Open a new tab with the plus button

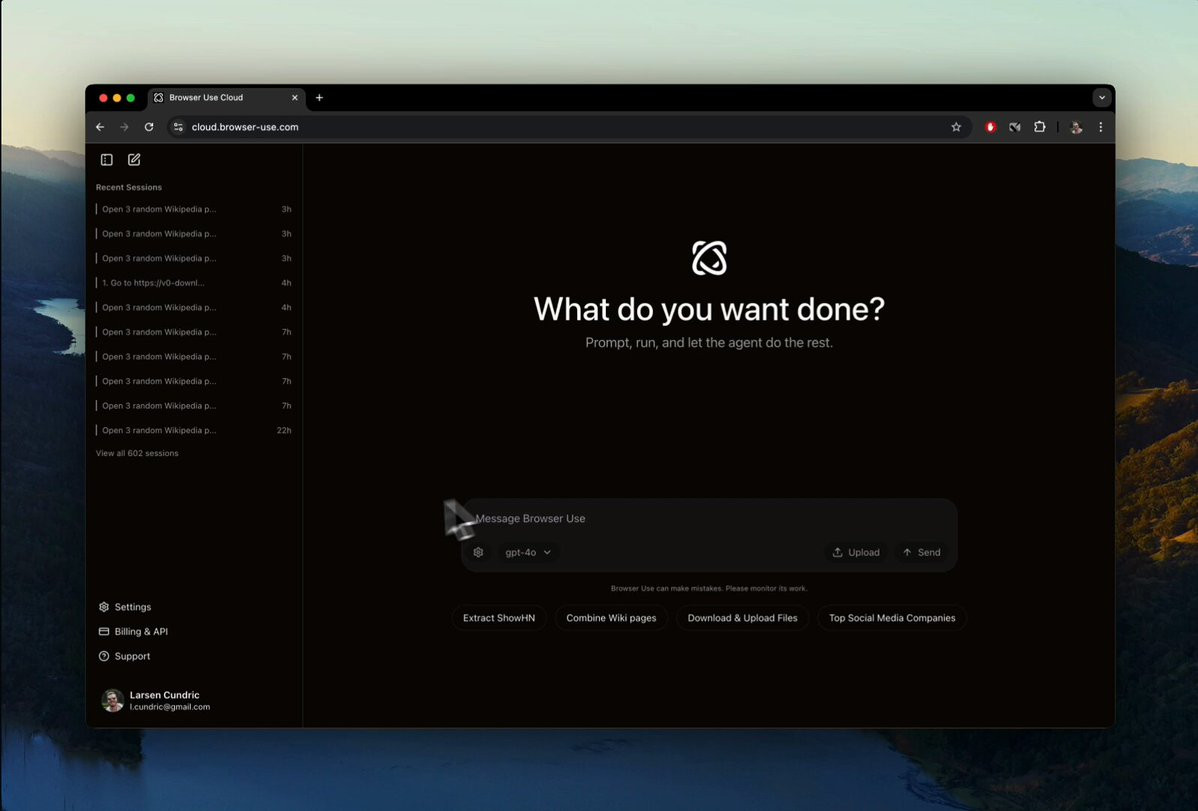tap(319, 98)
